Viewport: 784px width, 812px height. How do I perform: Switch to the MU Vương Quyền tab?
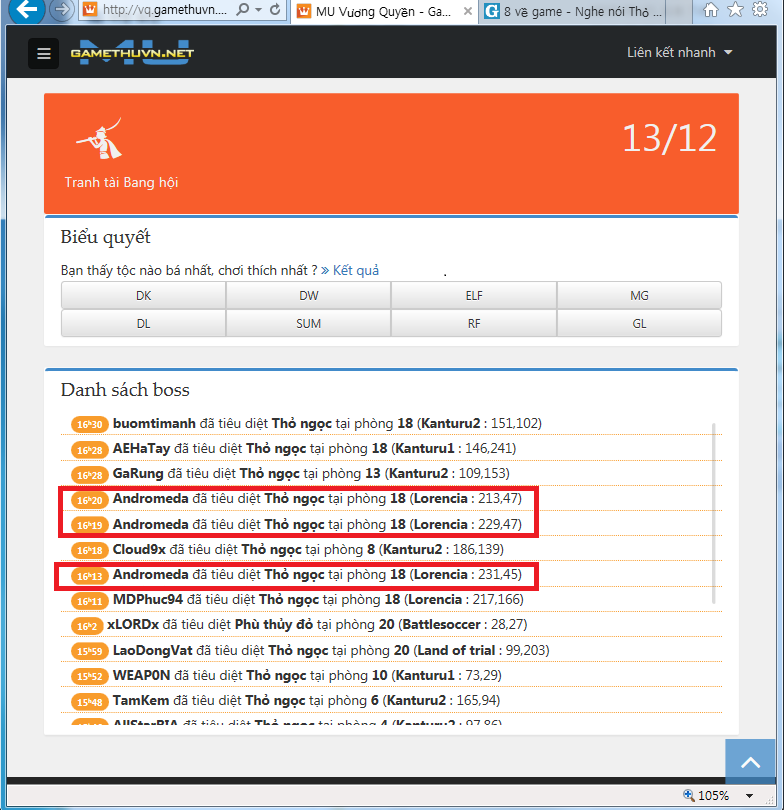click(382, 11)
